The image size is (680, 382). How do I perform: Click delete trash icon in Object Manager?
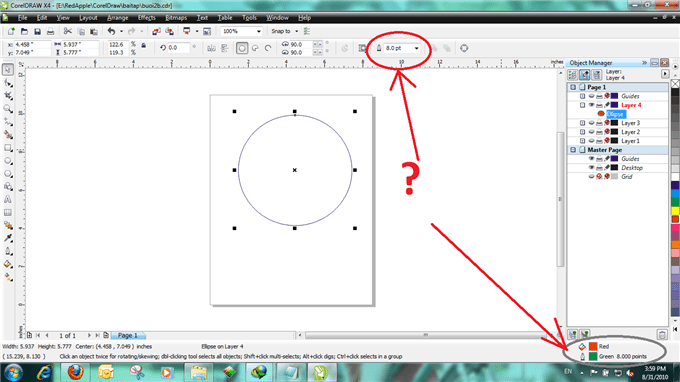coord(662,334)
